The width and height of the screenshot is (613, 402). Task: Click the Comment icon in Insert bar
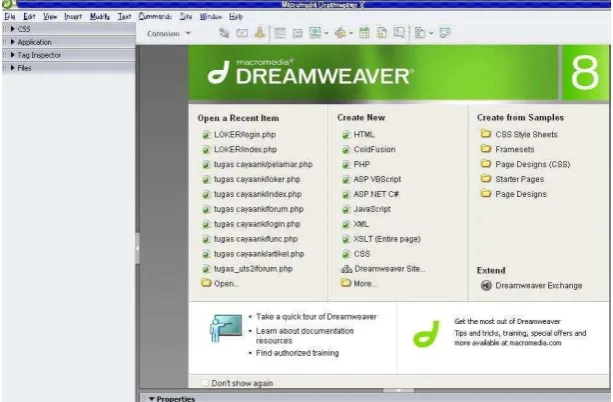(x=399, y=33)
